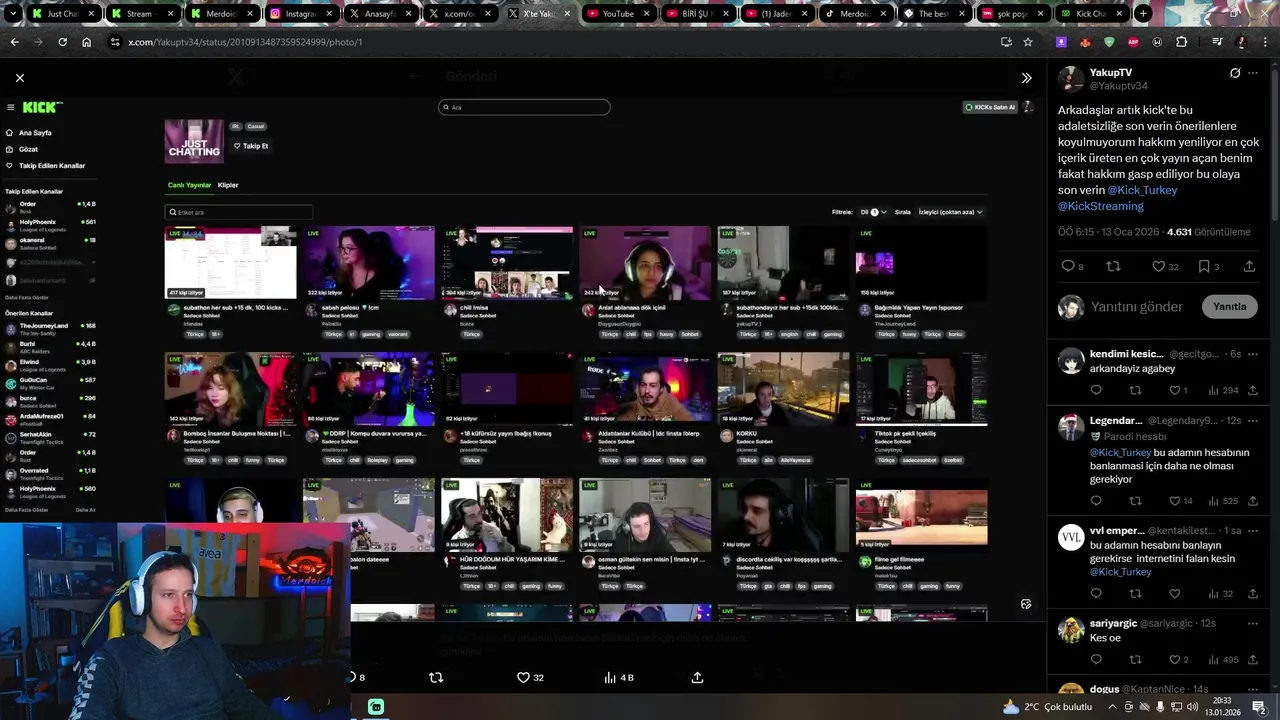Like the 'arkandayiz agabey' reply
The image size is (1280, 720).
[x=1178, y=390]
